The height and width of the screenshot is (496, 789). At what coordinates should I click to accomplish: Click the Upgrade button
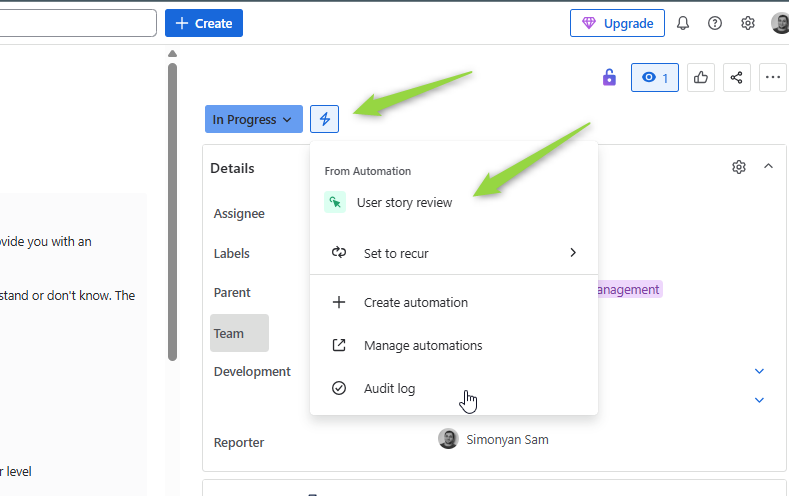pyautogui.click(x=617, y=23)
